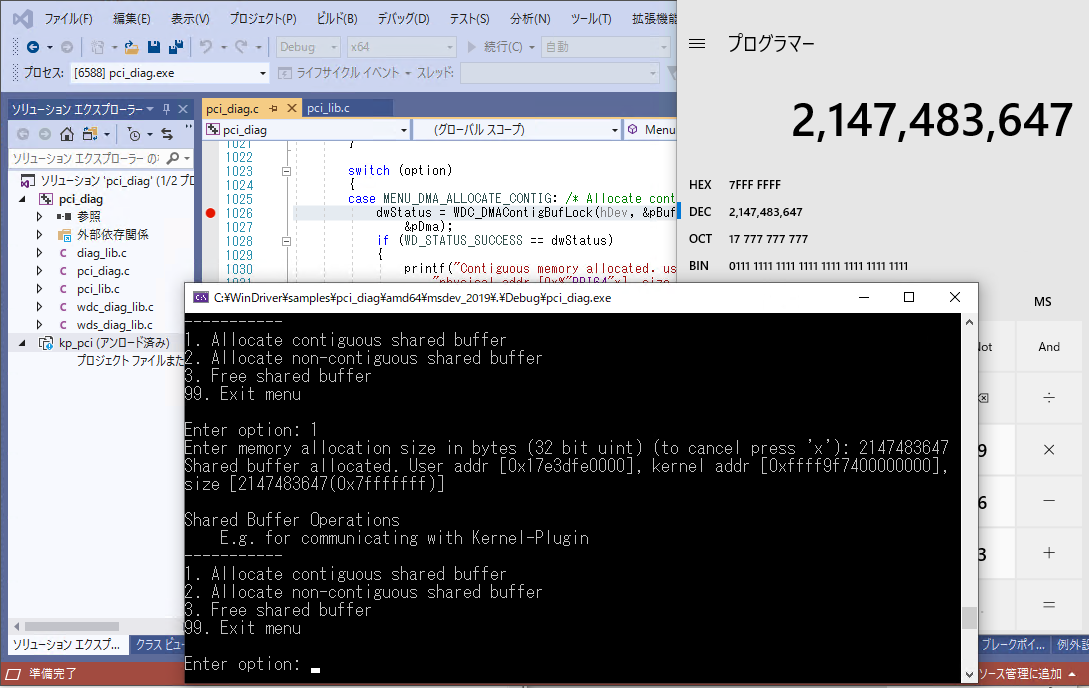Click the Calculator equals button
Image resolution: width=1089 pixels, height=688 pixels.
[1049, 605]
